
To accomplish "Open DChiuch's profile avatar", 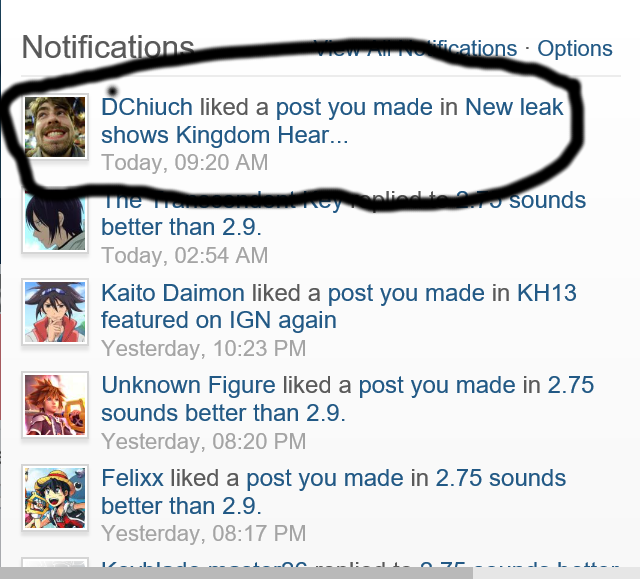I will tap(55, 127).
